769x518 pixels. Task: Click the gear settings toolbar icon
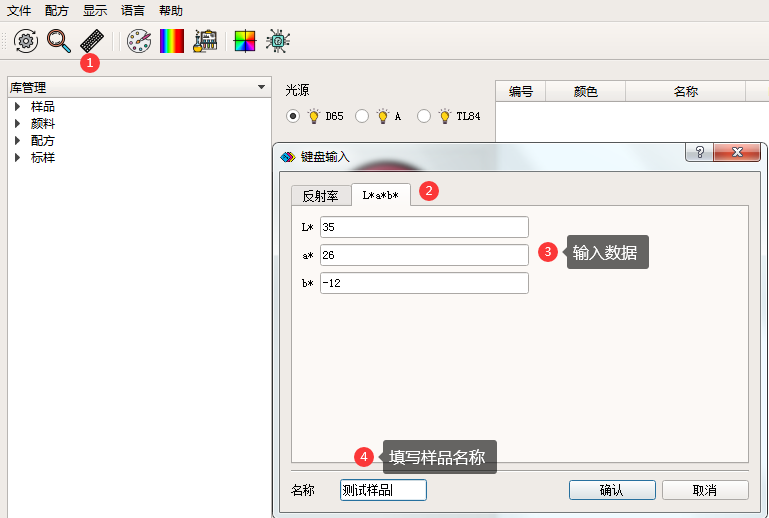tap(26, 41)
